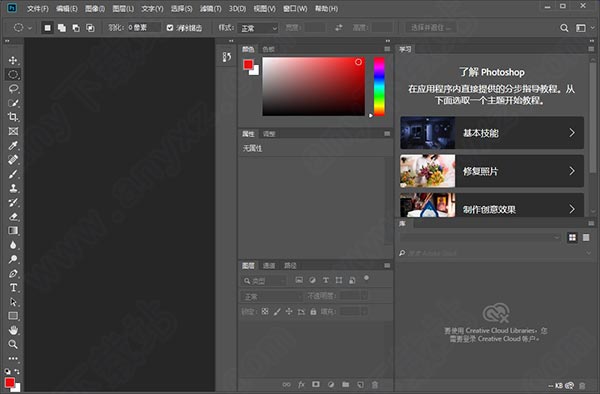Enable subtract from selection mode

[x=76, y=28]
